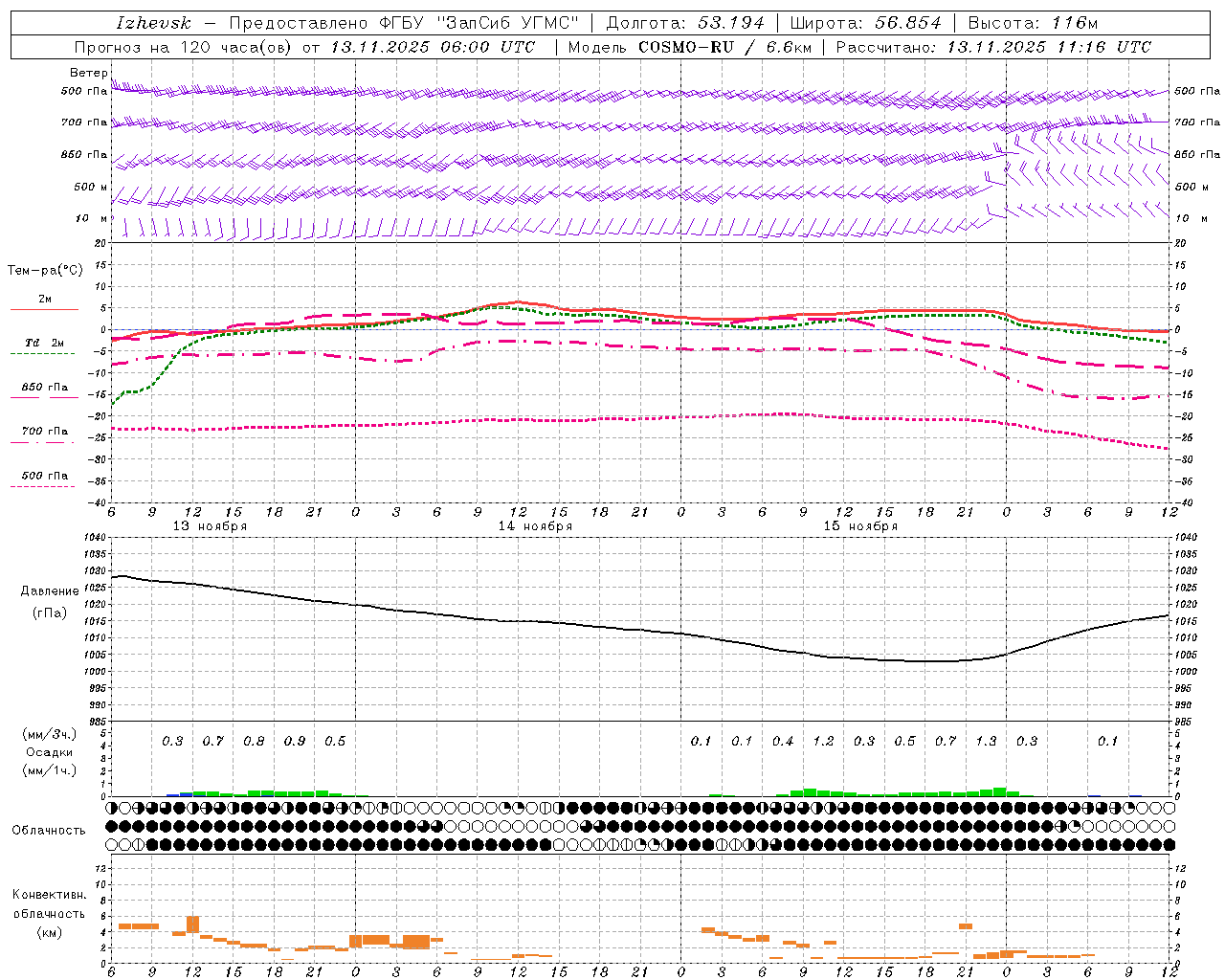Select the Рассчитано: 13.11.2025 11:16 UTC text

pos(993,47)
